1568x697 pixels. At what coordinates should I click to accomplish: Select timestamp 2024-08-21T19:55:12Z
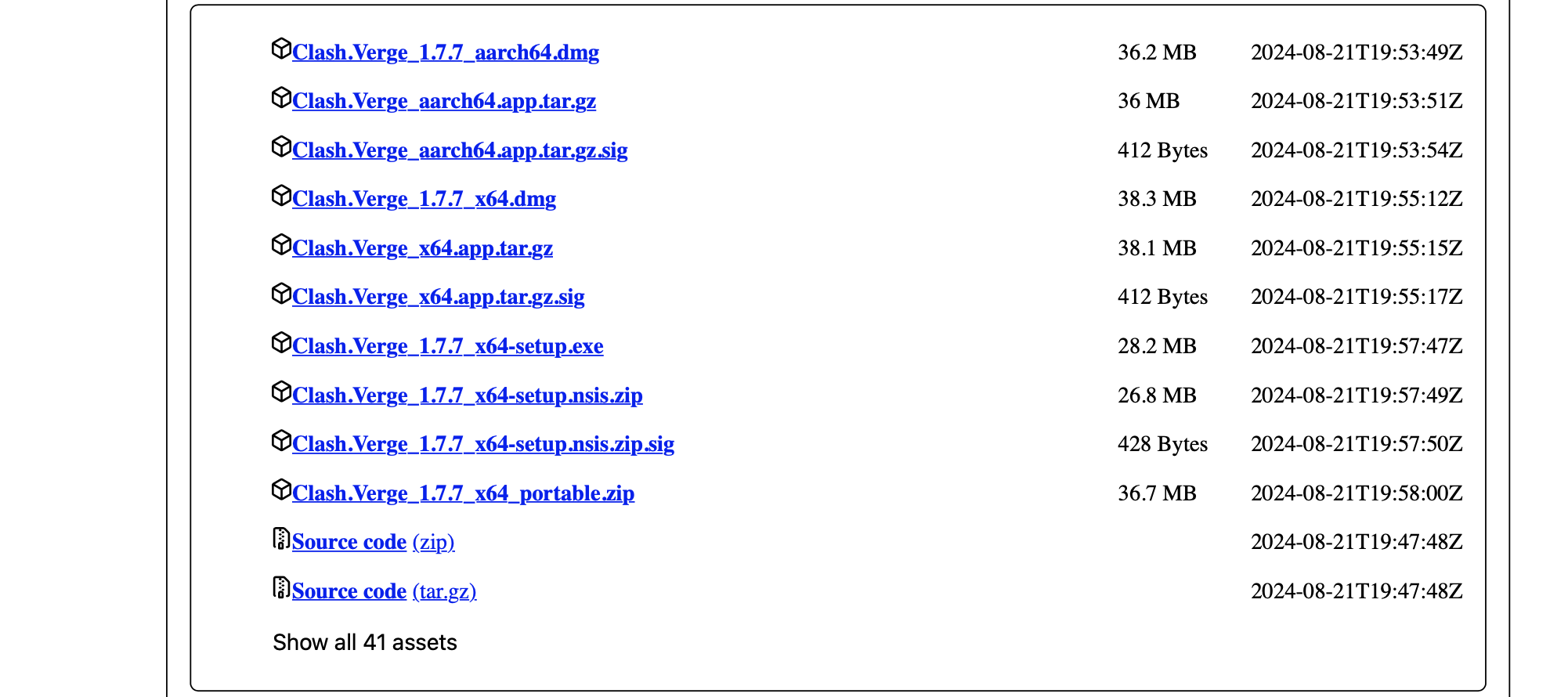point(1357,199)
